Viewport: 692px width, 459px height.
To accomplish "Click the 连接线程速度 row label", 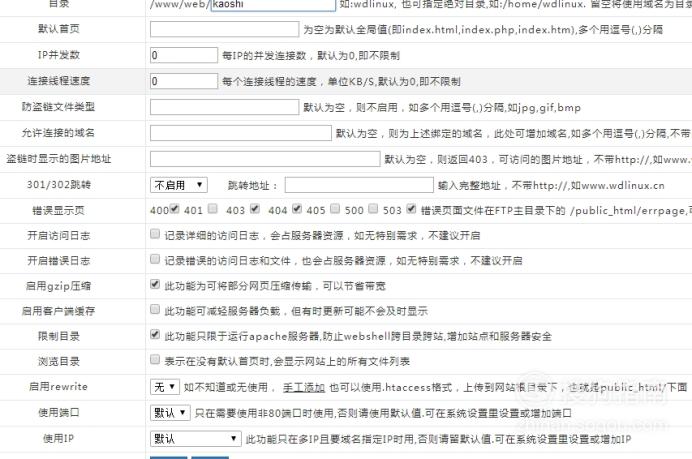I will pos(58,81).
